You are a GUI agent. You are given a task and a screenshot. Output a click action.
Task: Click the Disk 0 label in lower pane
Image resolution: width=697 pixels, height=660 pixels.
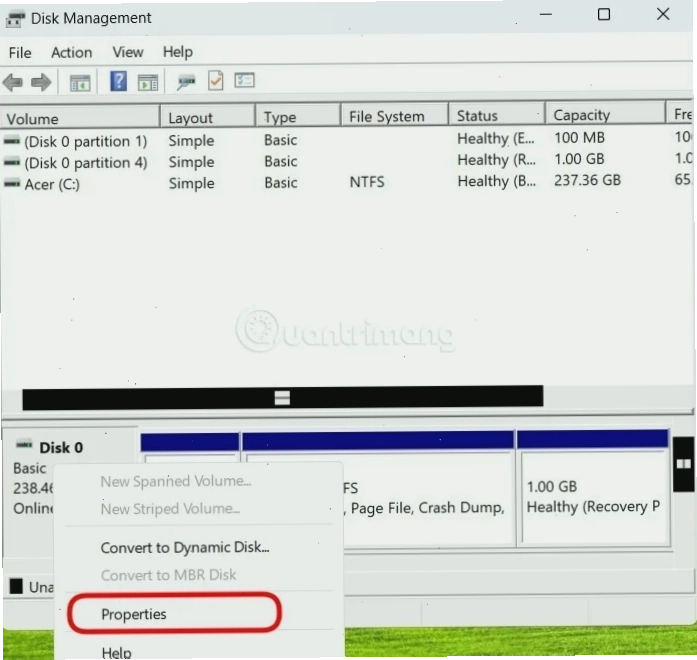coord(61,447)
